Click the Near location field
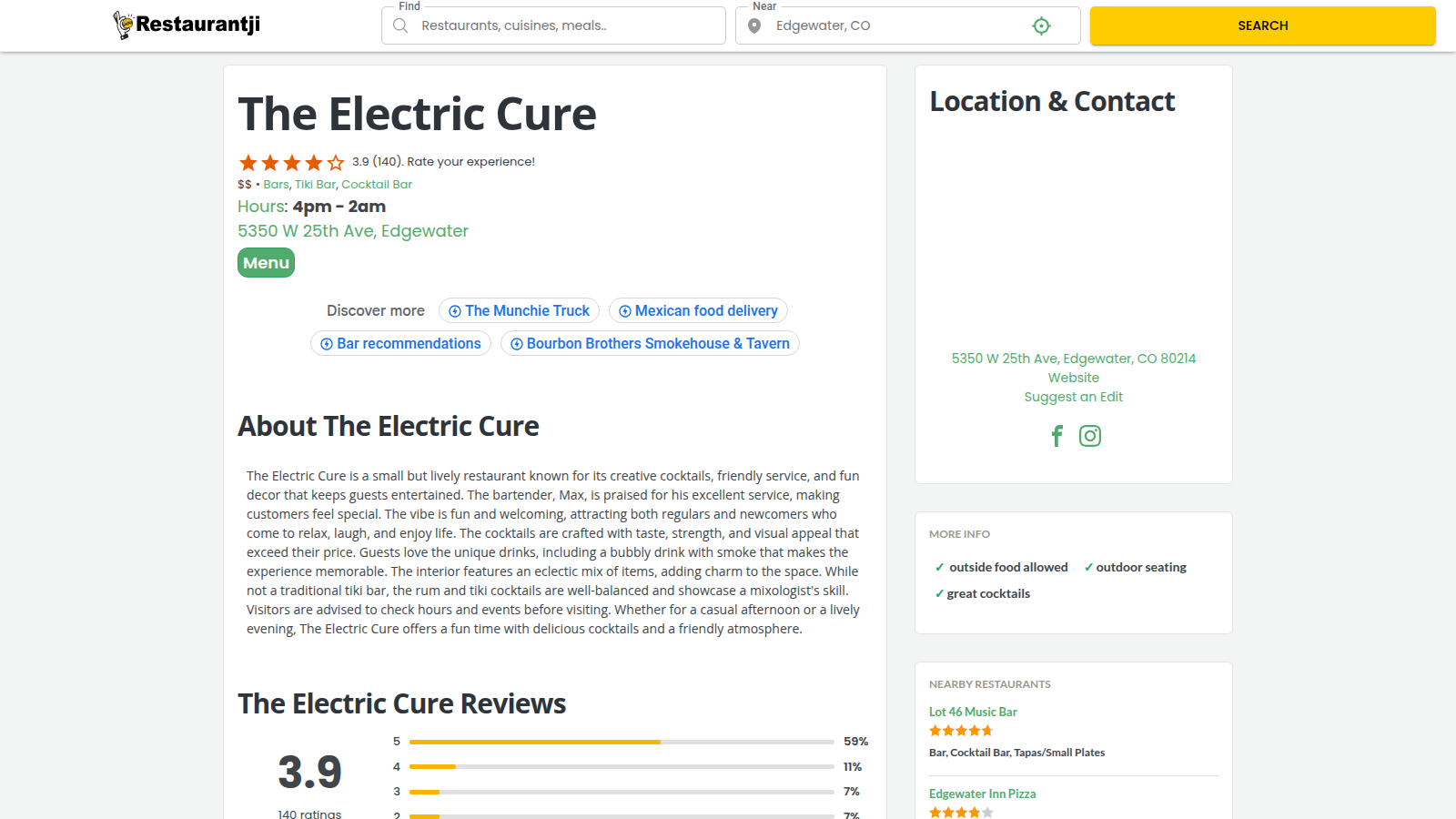Screen dimensions: 1456x819 896,25
